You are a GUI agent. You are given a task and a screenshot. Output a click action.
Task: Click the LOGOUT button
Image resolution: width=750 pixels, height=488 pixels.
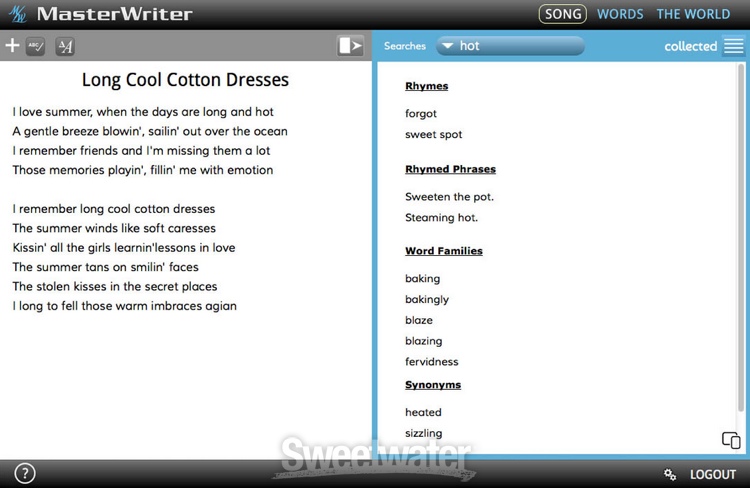pos(712,474)
